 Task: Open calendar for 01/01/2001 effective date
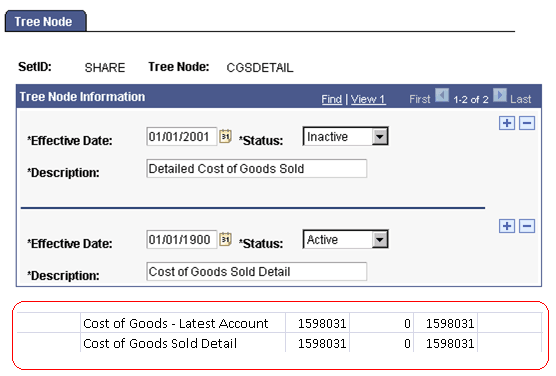click(225, 136)
